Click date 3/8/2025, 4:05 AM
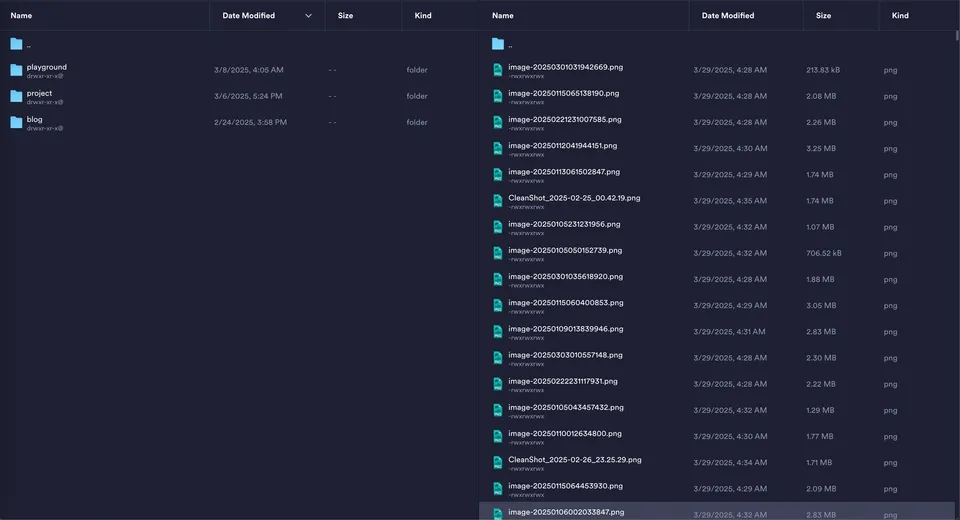Viewport: 960px width, 520px height. pos(249,70)
